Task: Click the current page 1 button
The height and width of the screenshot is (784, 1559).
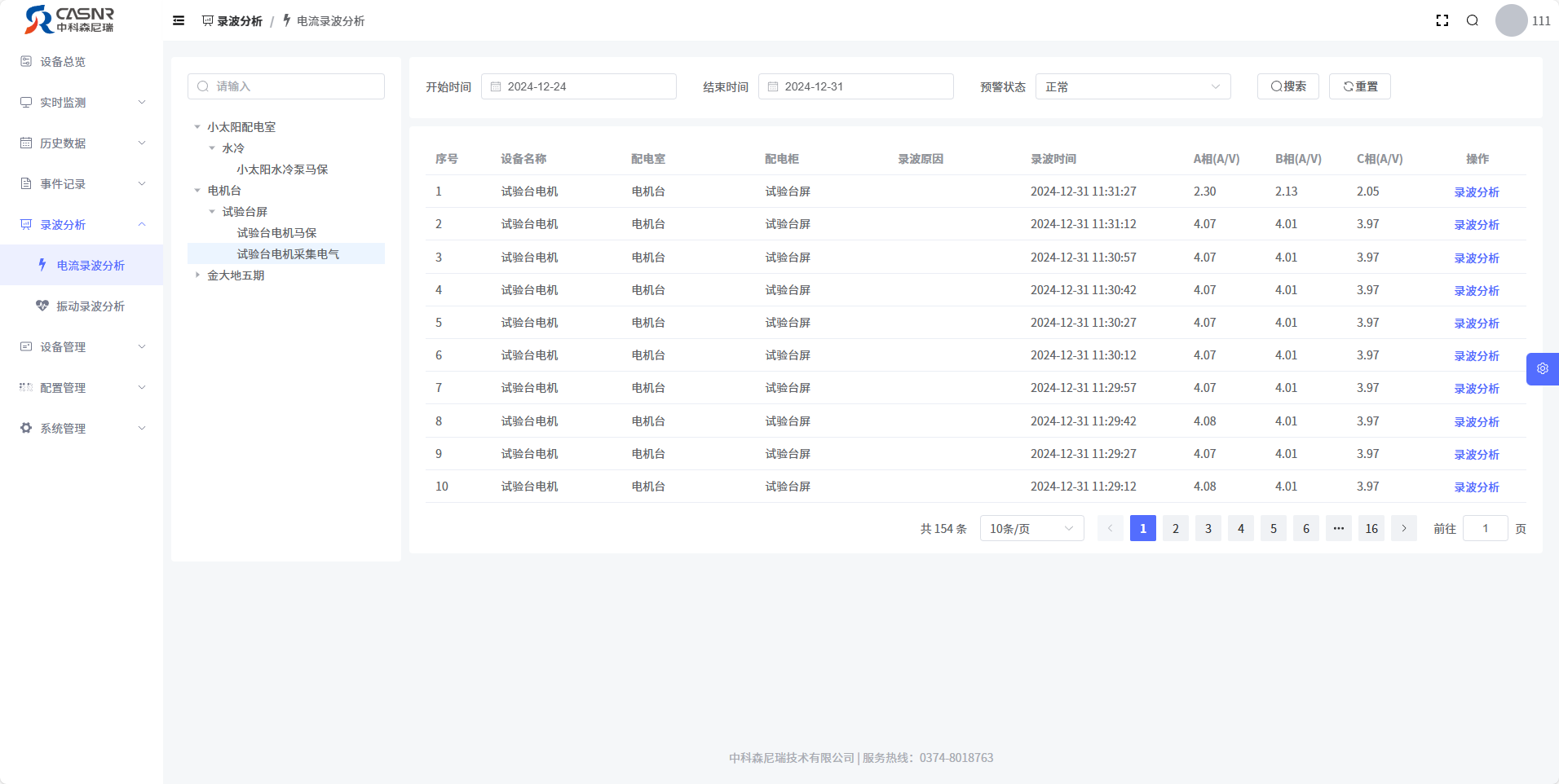Action: [x=1143, y=528]
